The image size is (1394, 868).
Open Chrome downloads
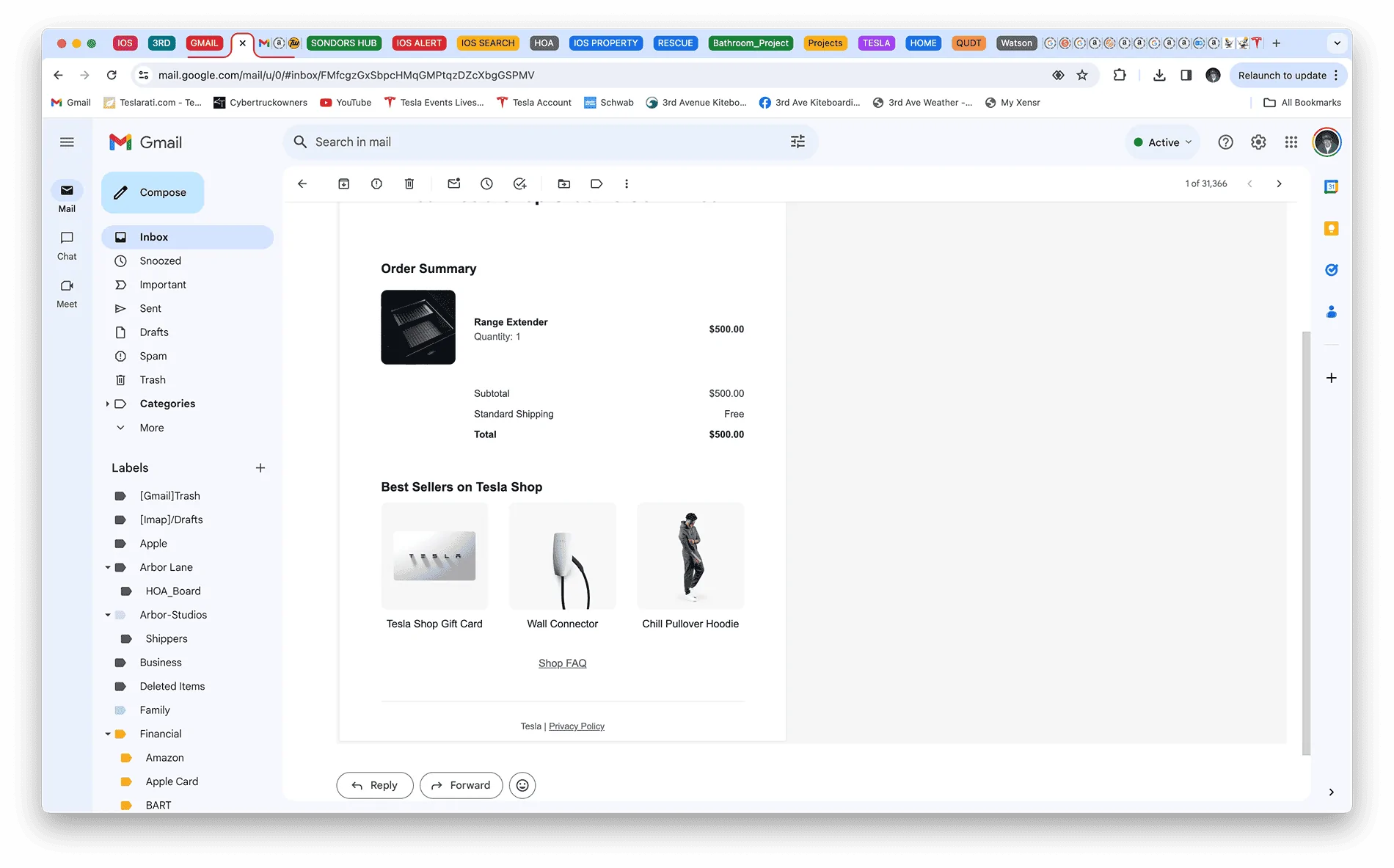pyautogui.click(x=1159, y=75)
